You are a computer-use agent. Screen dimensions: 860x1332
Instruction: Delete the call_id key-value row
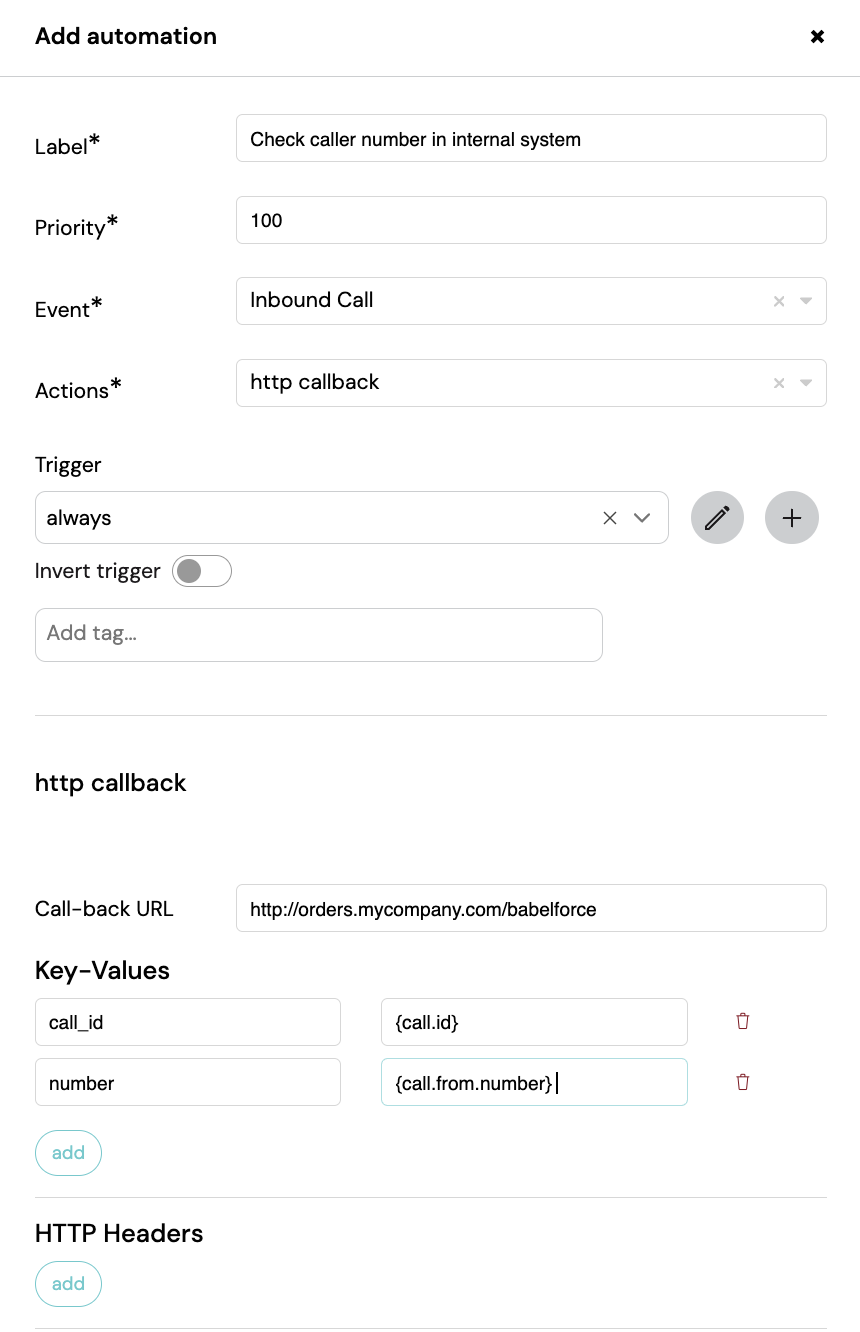[743, 1021]
